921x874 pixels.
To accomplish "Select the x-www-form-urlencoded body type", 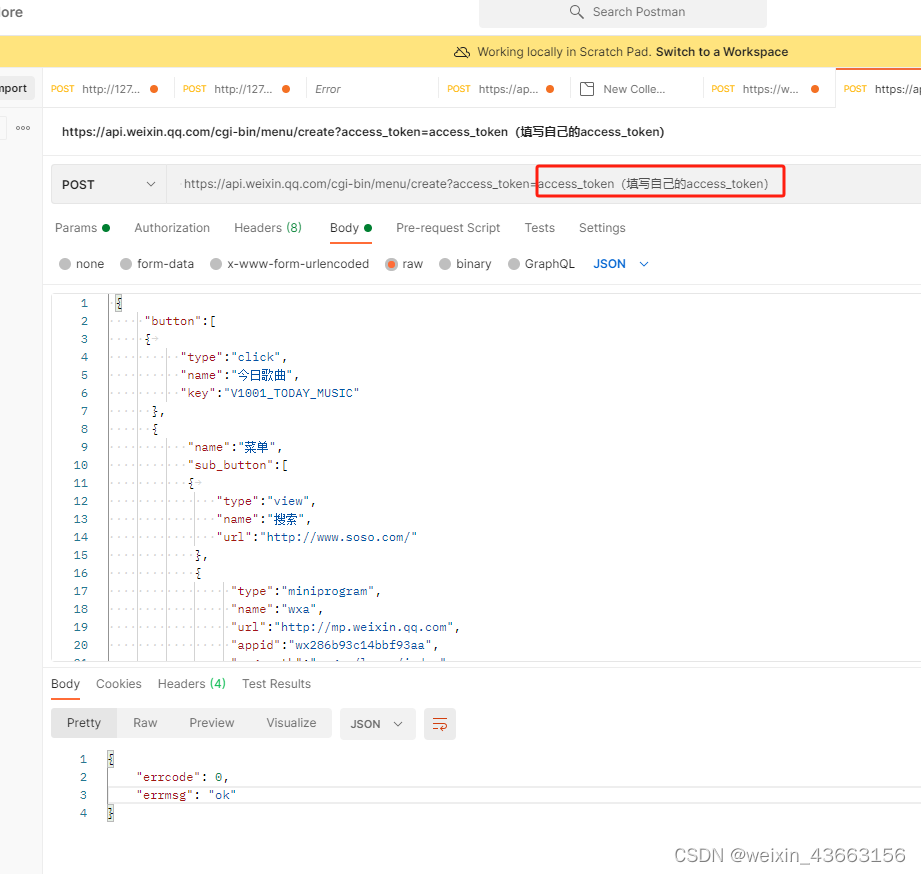I will point(290,264).
